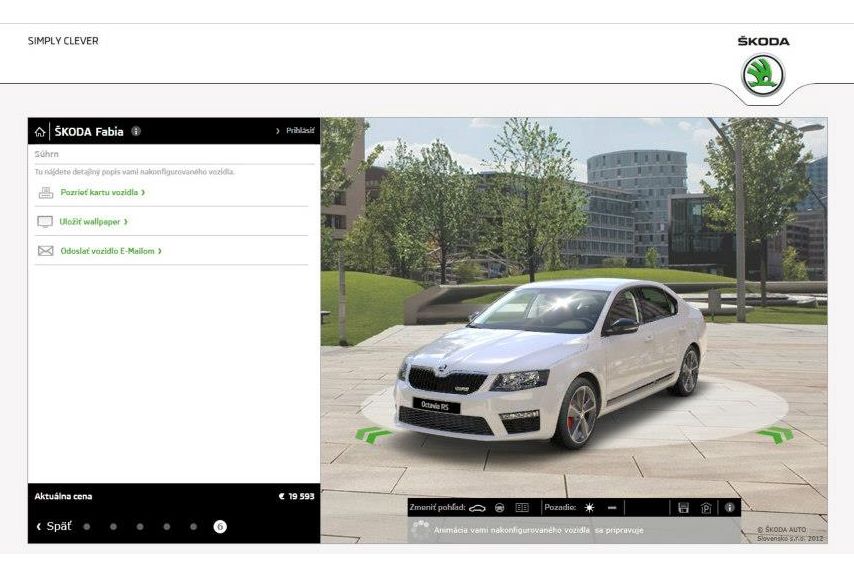Open Pozrieť kartu vozidla link
The height and width of the screenshot is (569, 854).
[102, 192]
